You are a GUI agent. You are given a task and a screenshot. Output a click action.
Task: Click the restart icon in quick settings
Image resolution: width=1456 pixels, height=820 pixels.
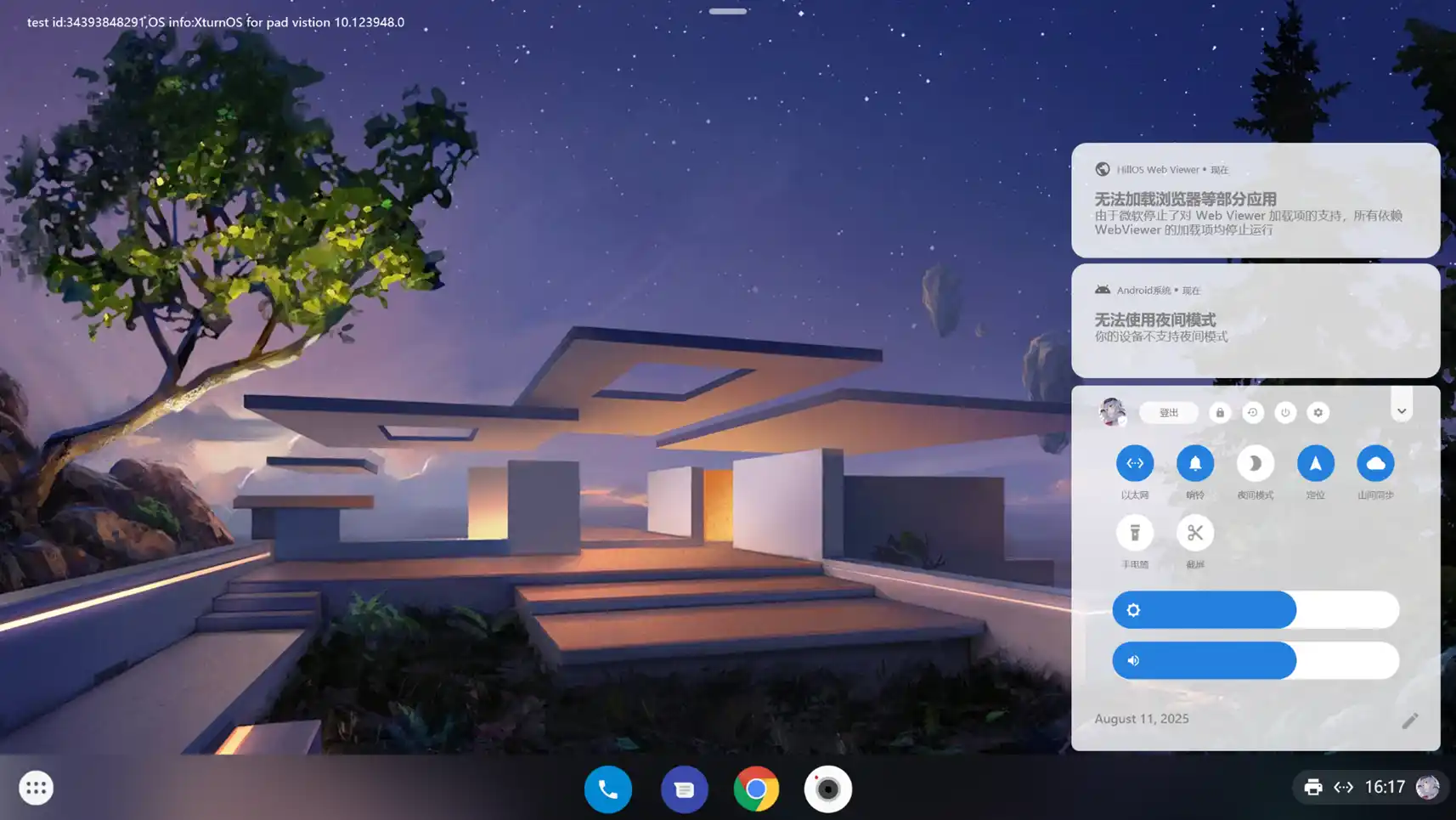click(1252, 413)
